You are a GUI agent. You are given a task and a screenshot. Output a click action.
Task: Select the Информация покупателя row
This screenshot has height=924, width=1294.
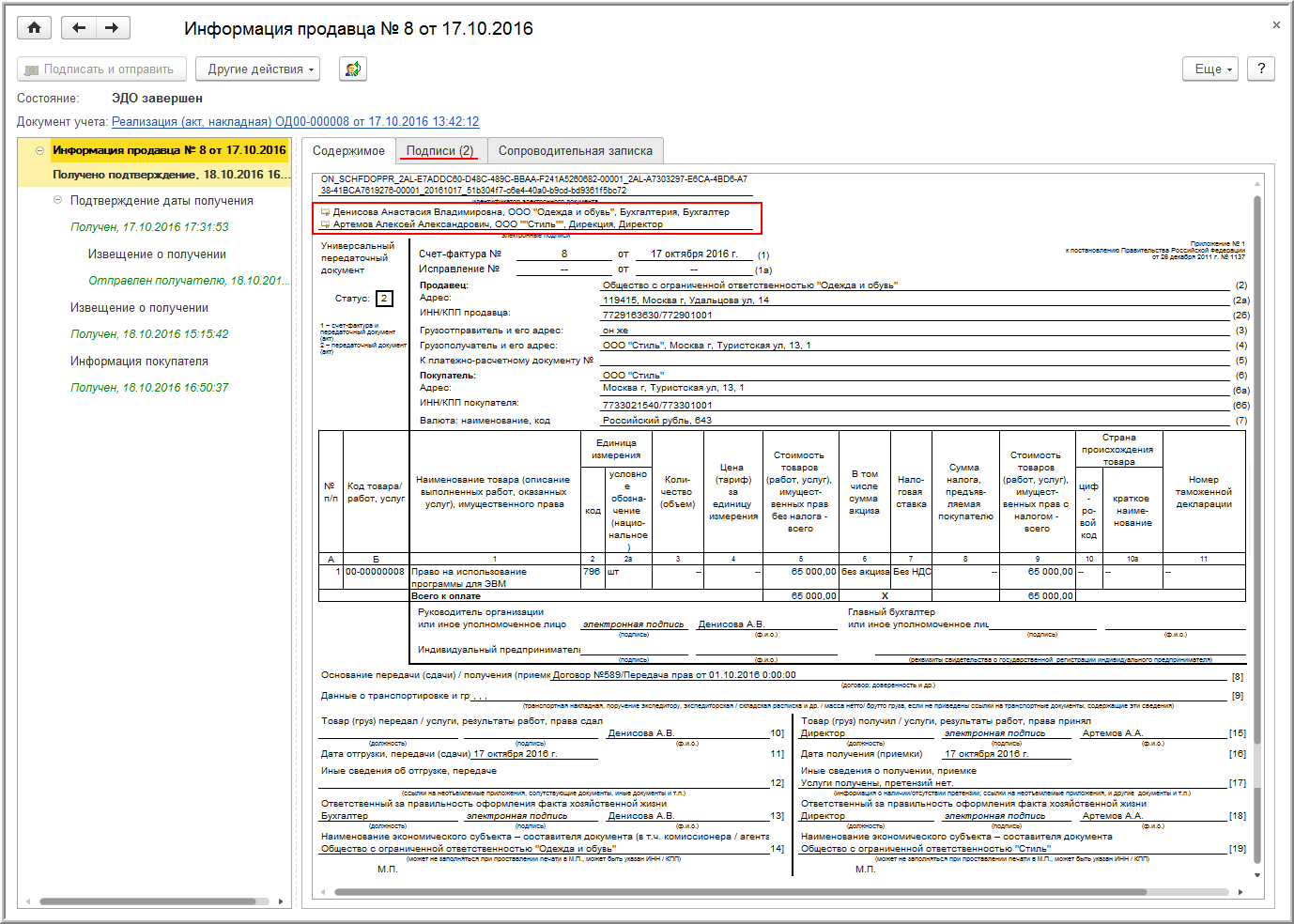(x=139, y=362)
